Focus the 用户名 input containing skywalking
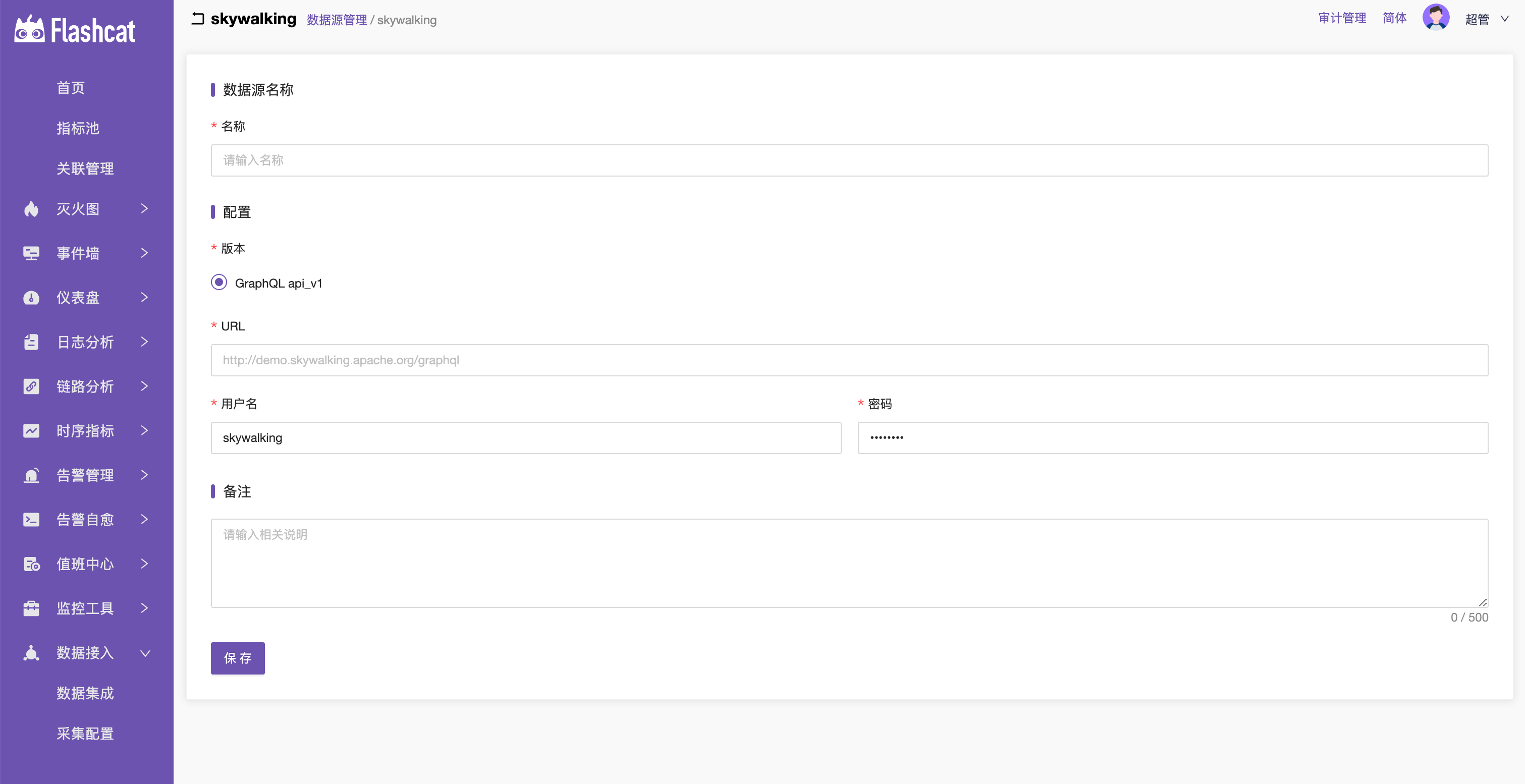Image resolution: width=1525 pixels, height=784 pixels. [526, 438]
